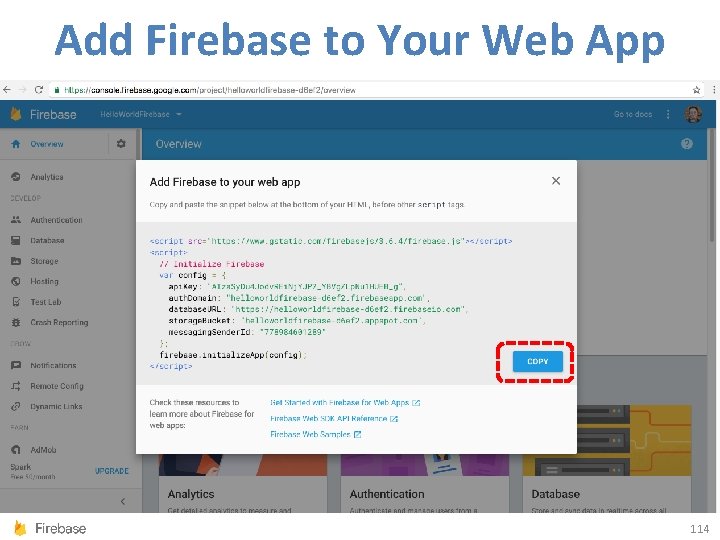
Task: Click firebase.initializeApp(config) line
Action: tap(233, 354)
